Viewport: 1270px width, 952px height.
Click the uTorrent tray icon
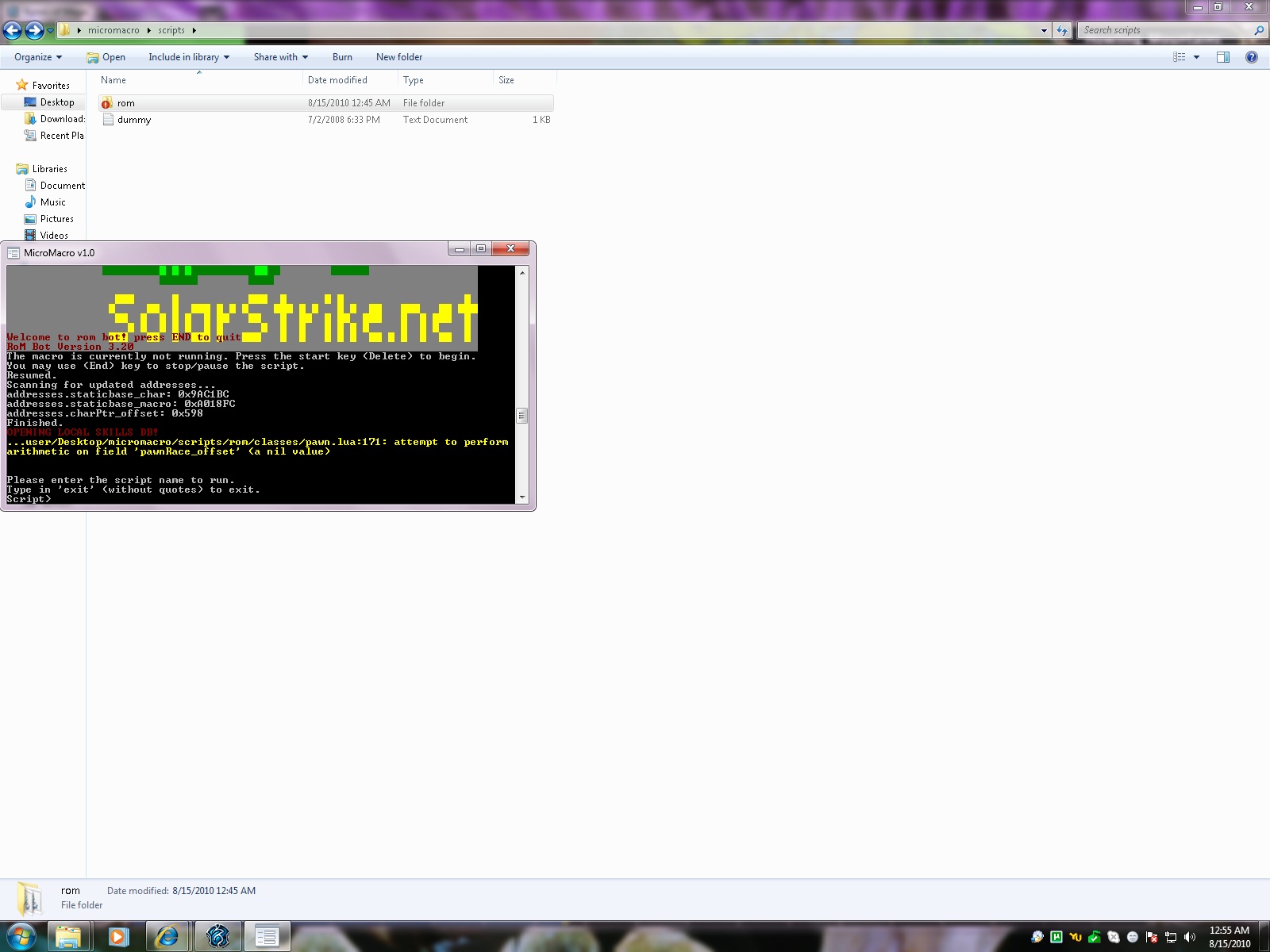point(1056,937)
